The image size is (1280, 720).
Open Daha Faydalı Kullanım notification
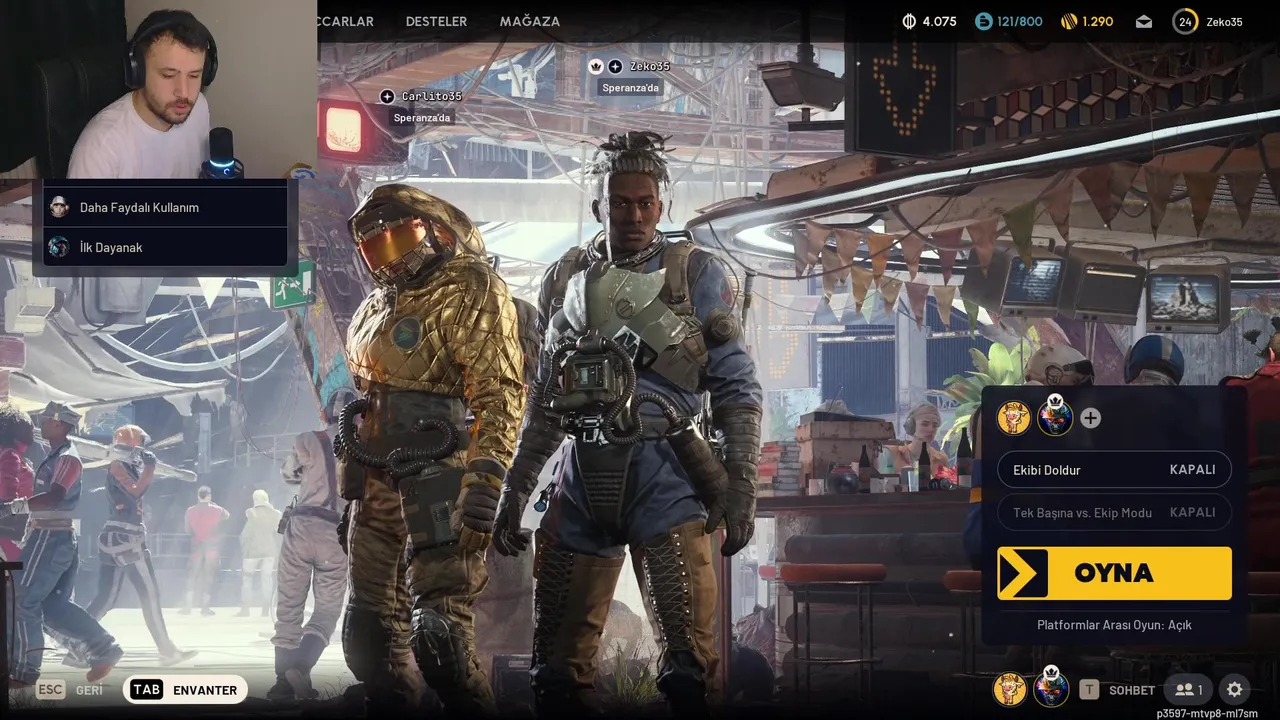coord(165,207)
